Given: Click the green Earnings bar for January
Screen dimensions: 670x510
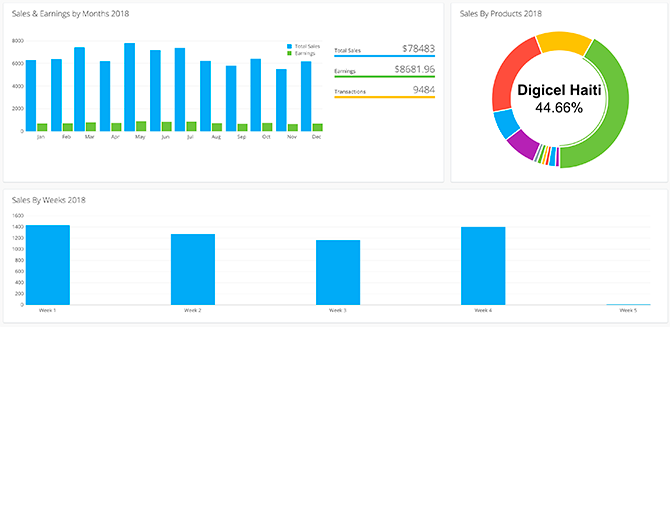Looking at the screenshot, I should coord(42,127).
